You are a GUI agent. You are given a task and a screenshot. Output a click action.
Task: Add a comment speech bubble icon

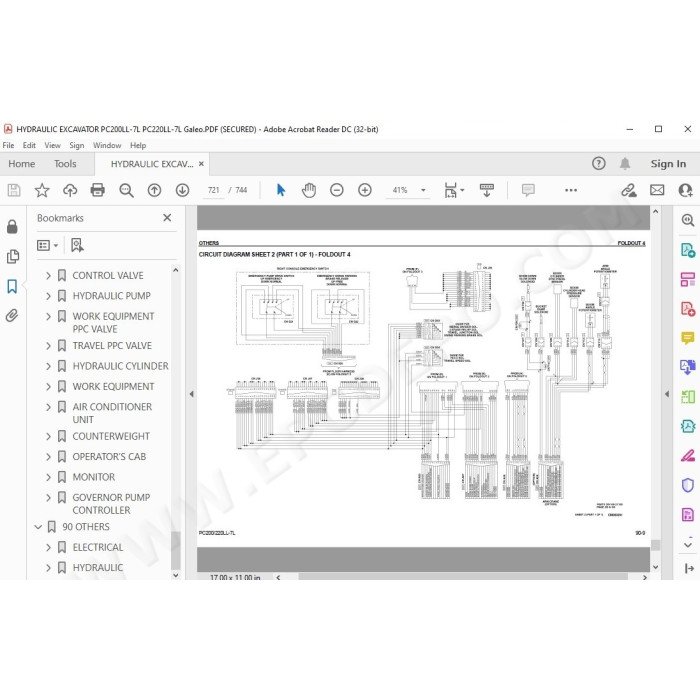tap(528, 190)
